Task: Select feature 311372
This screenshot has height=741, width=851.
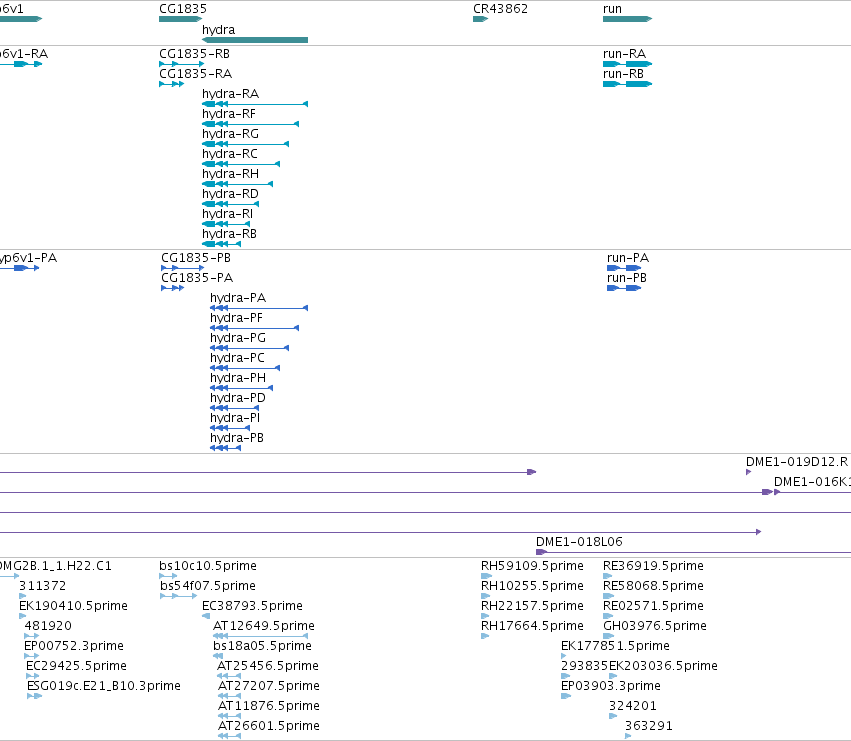Action: (42, 586)
